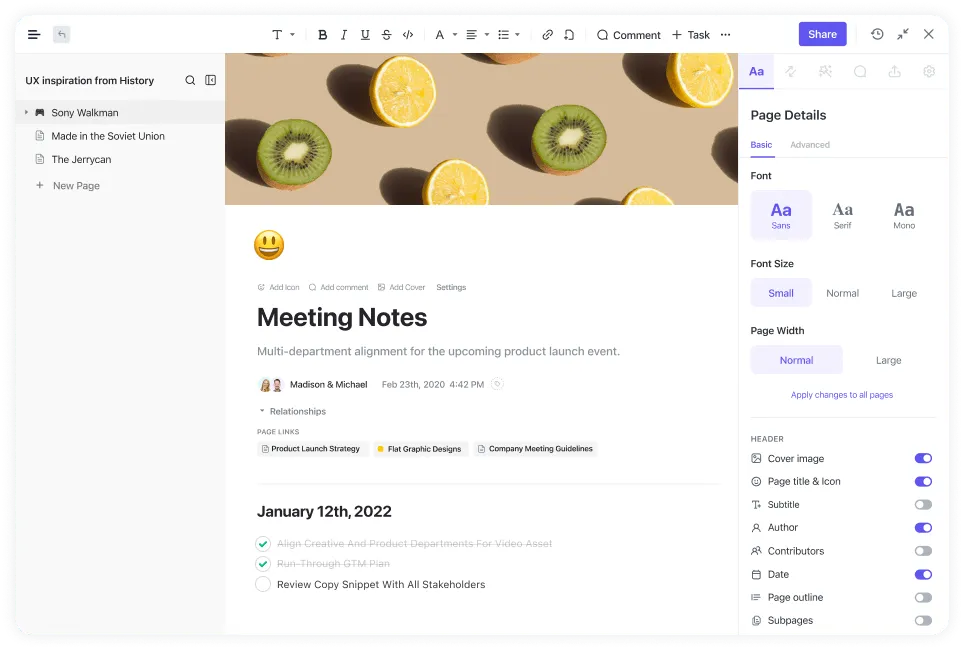Open the link insertion icon
The height and width of the screenshot is (650, 964).
click(x=547, y=34)
